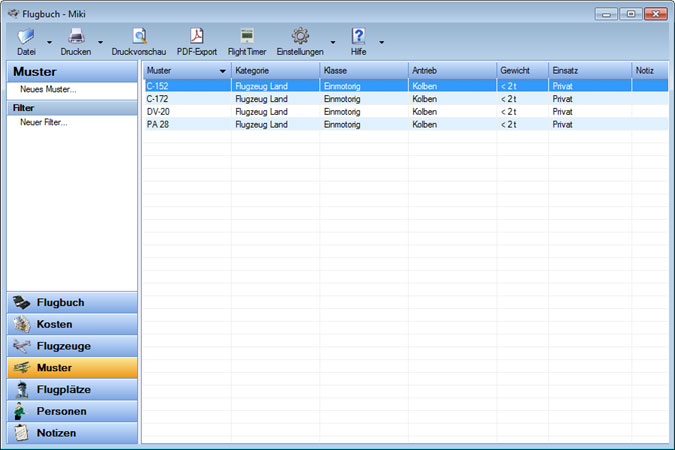675x450 pixels.
Task: Click the Neuer Filter... link
Action: click(x=43, y=123)
